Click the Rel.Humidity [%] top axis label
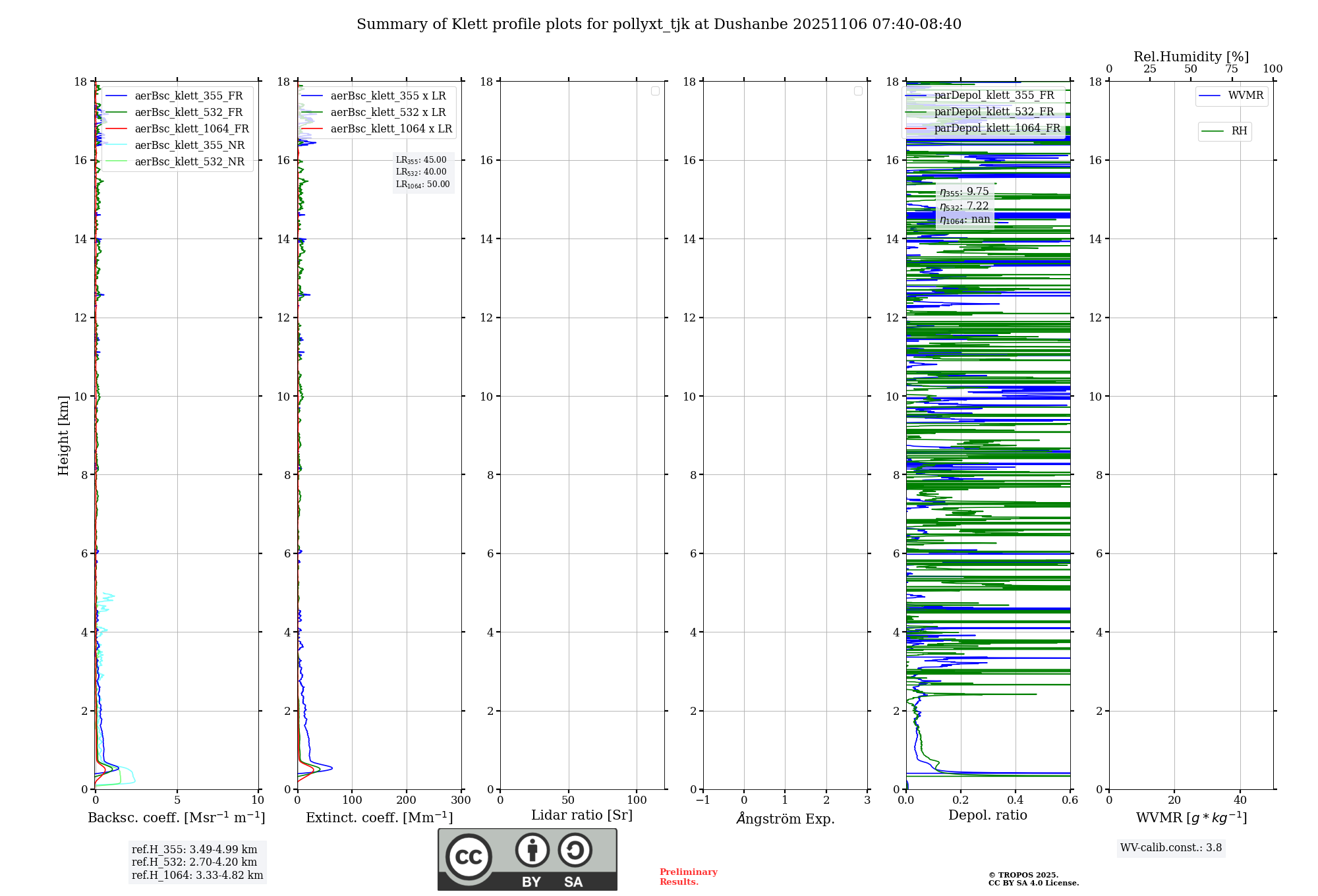The height and width of the screenshot is (896, 1318). [1191, 57]
